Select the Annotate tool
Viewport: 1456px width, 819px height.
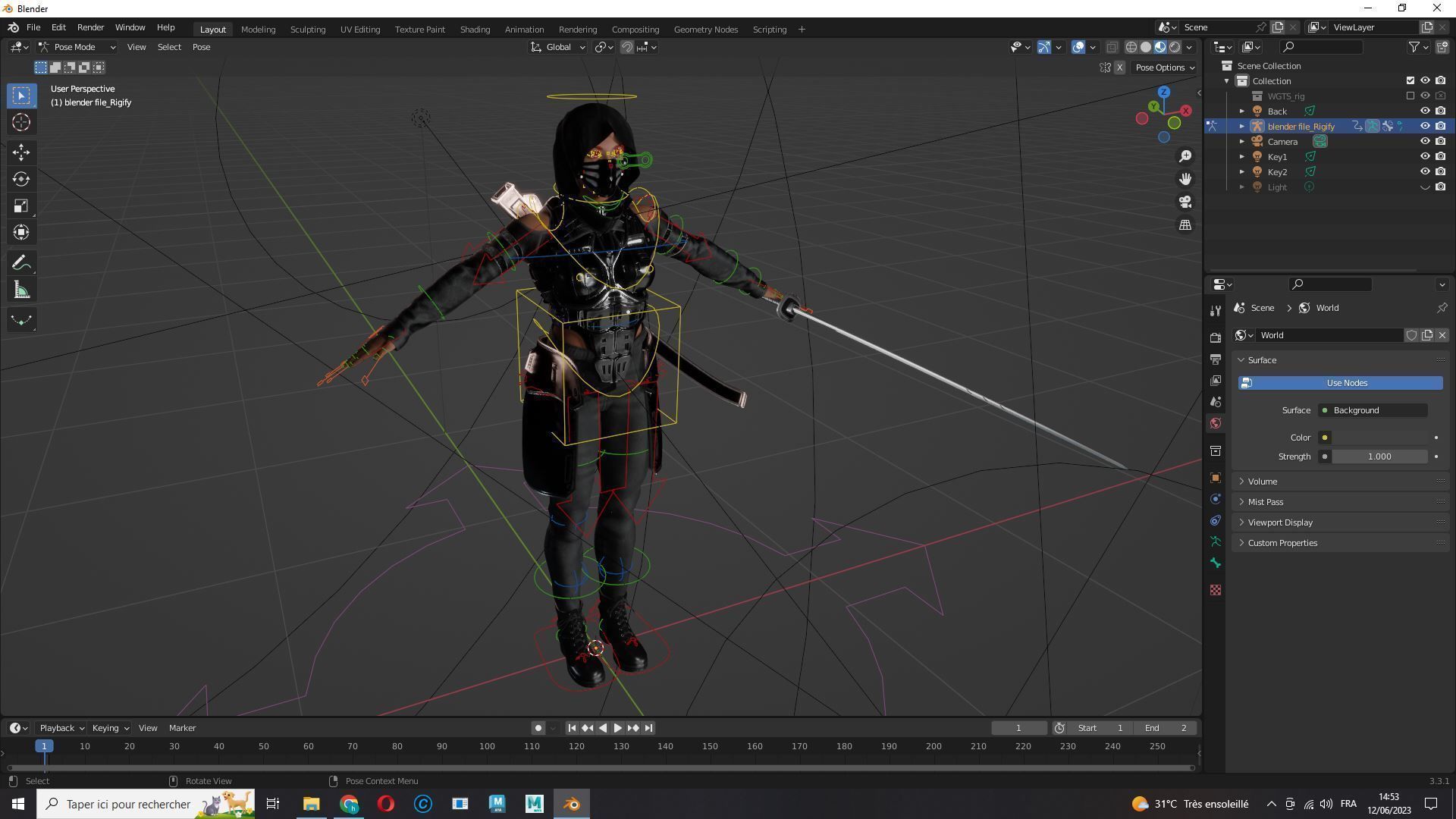[21, 263]
